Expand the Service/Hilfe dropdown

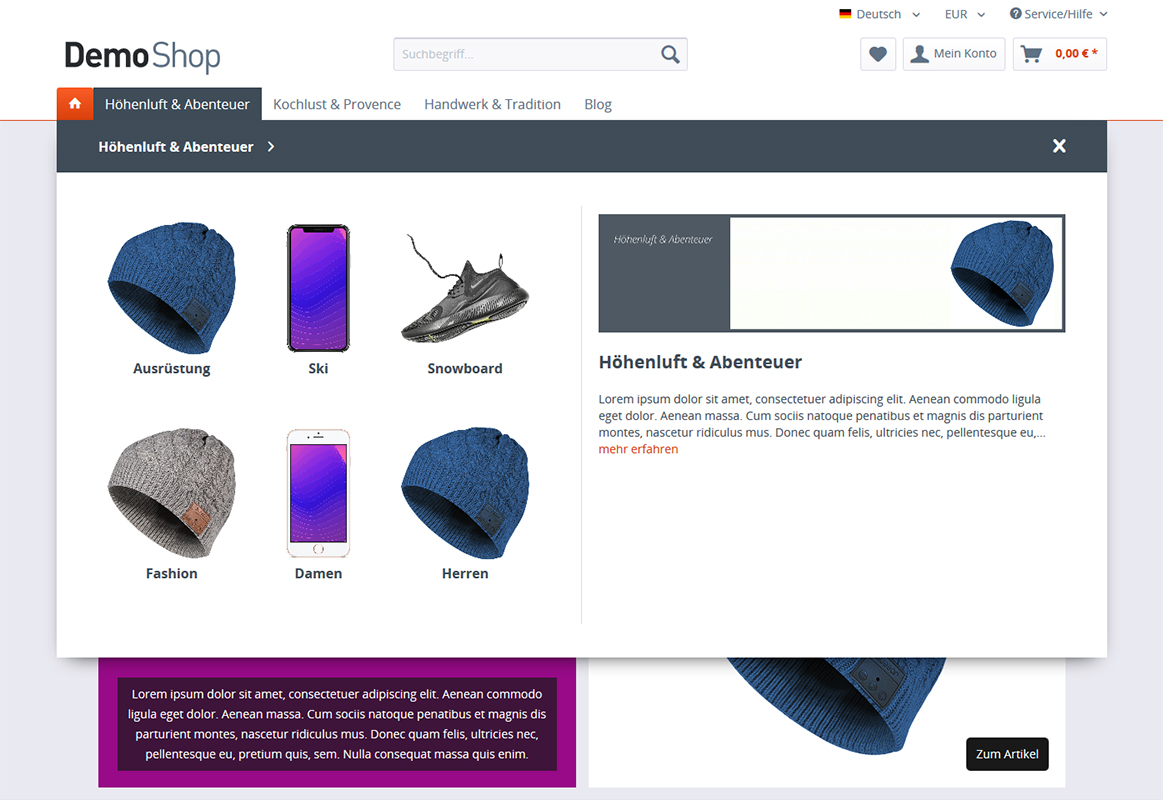[x=1058, y=14]
